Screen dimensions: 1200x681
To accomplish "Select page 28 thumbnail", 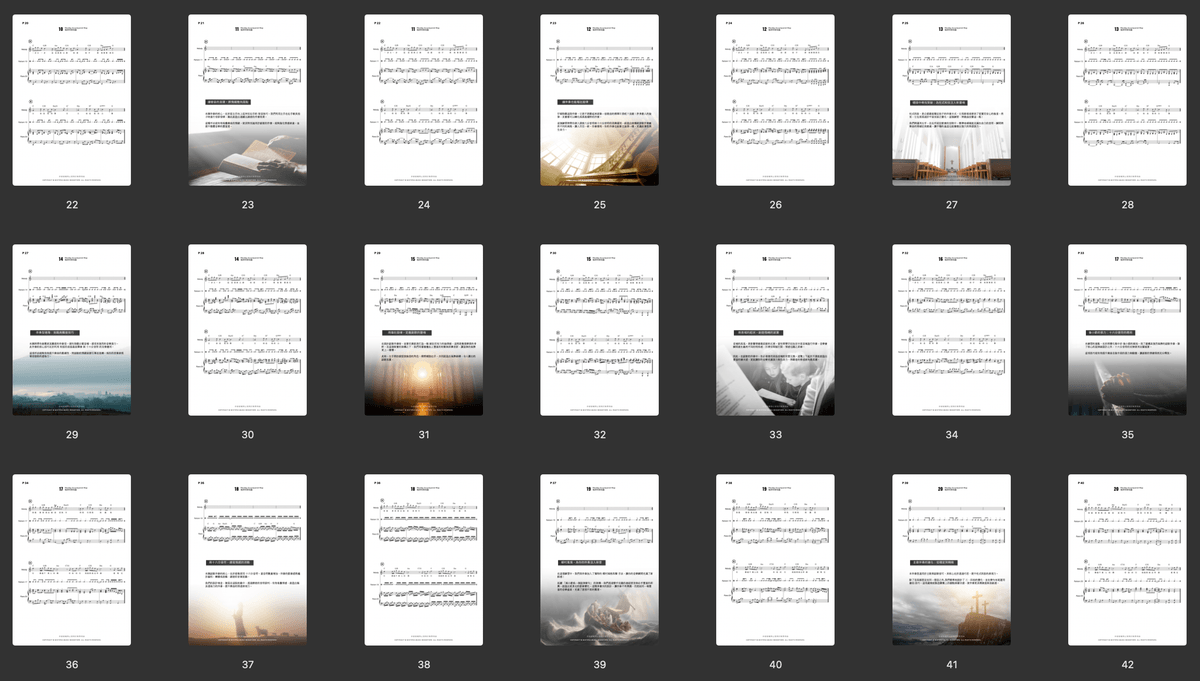I will [x=1128, y=100].
